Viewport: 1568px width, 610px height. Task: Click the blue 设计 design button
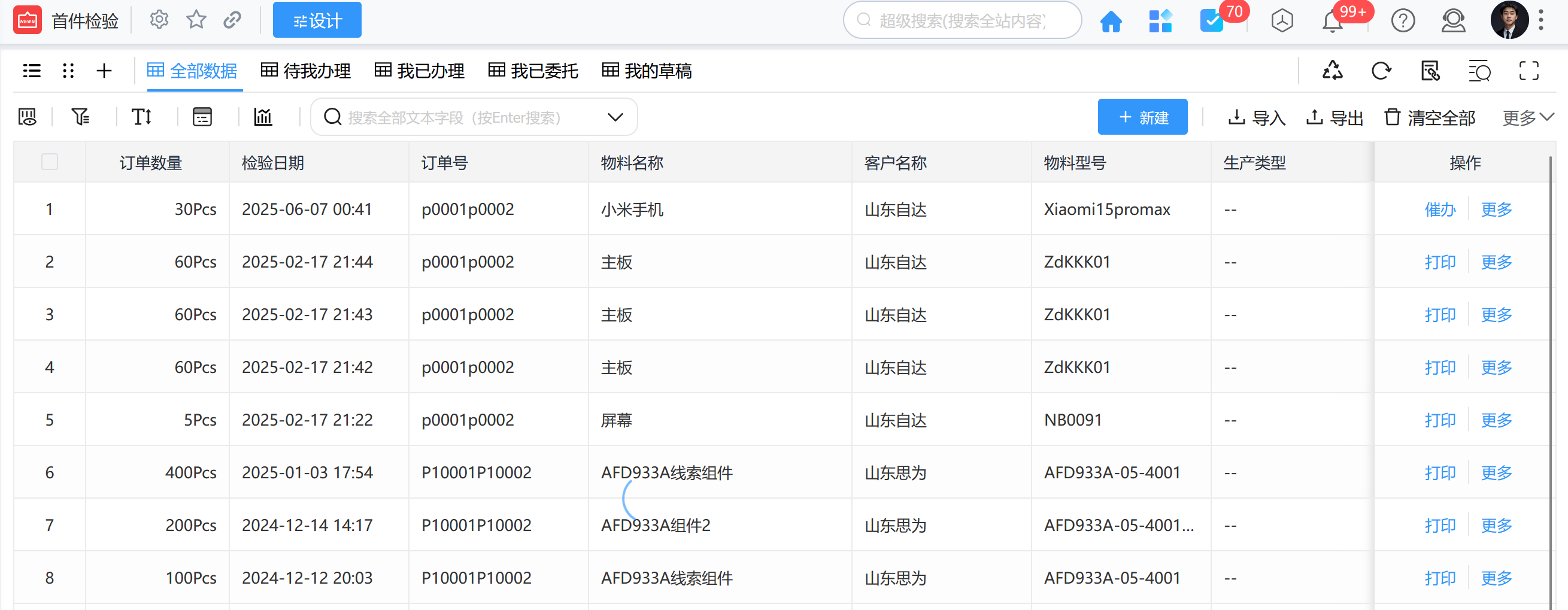click(317, 20)
